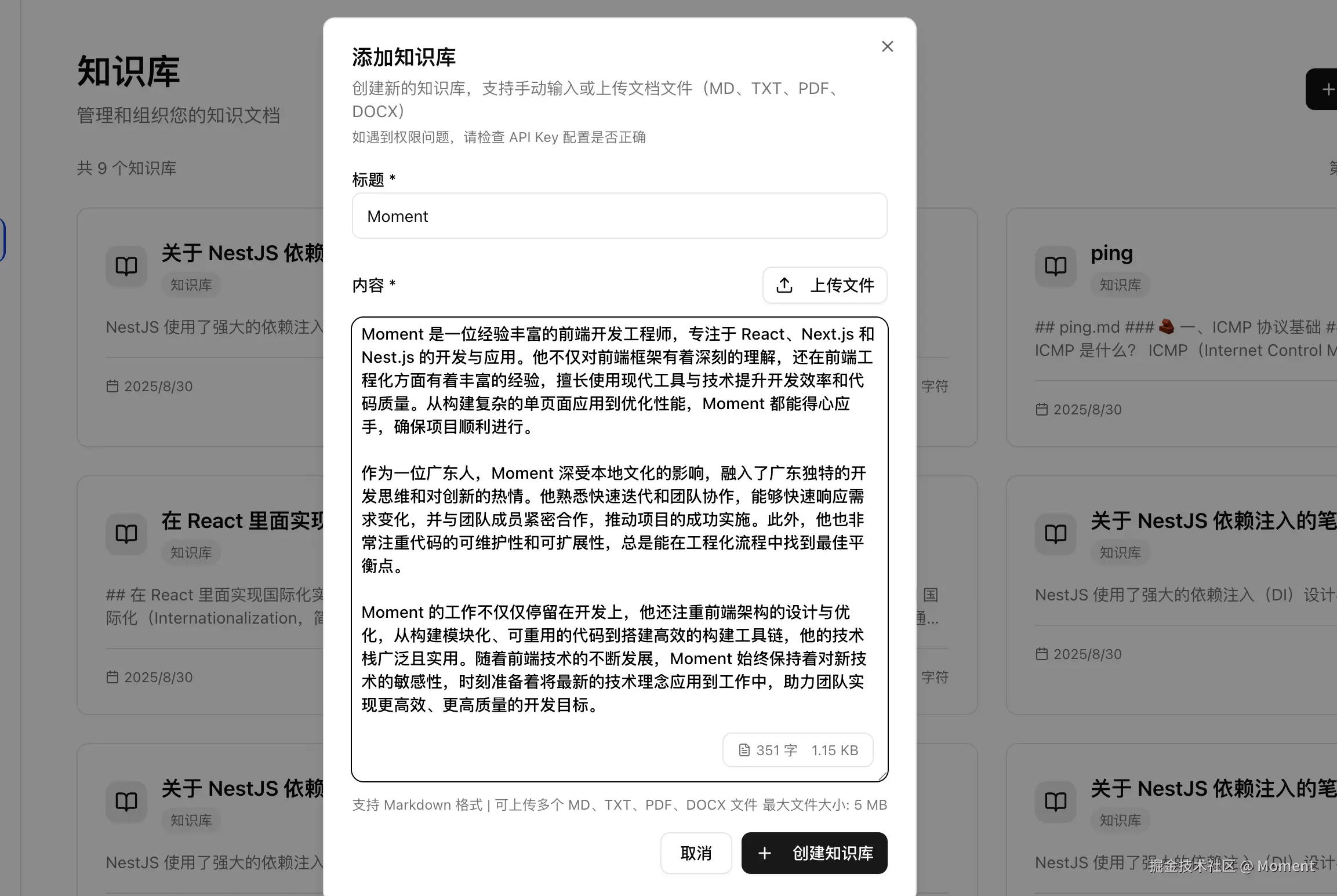The height and width of the screenshot is (896, 1337).
Task: Click book icon of React 国际化 card
Action: (126, 534)
